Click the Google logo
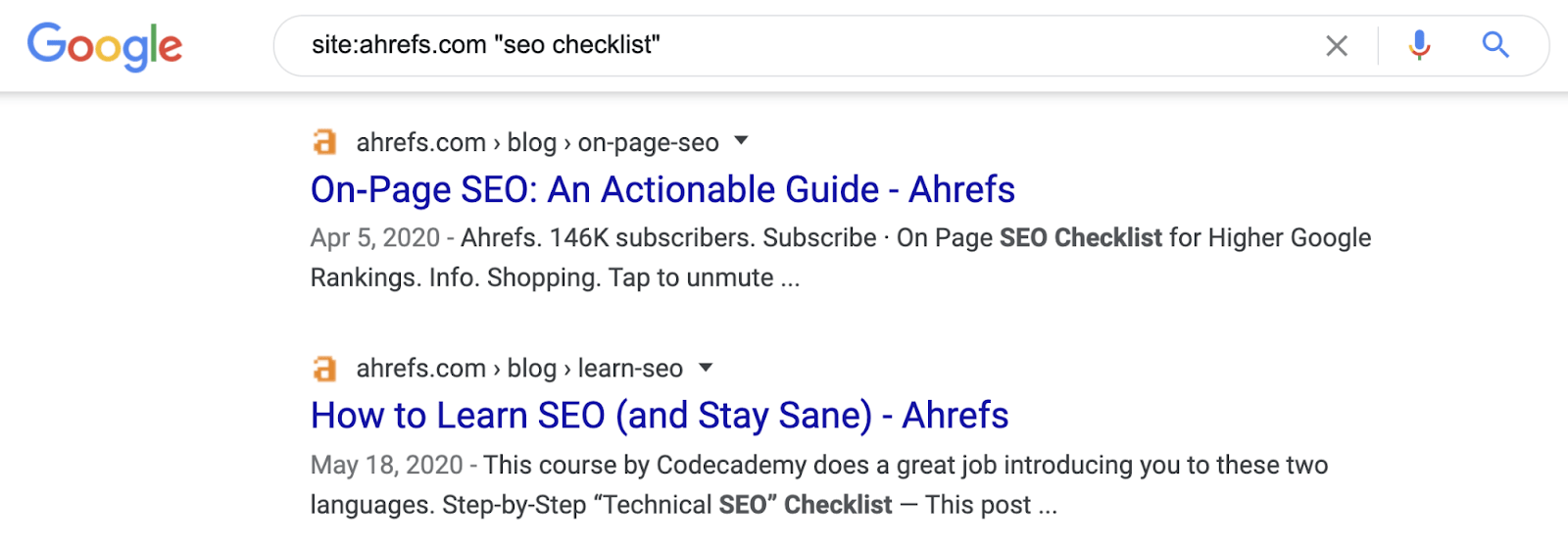This screenshot has width=1568, height=548. coord(105,46)
